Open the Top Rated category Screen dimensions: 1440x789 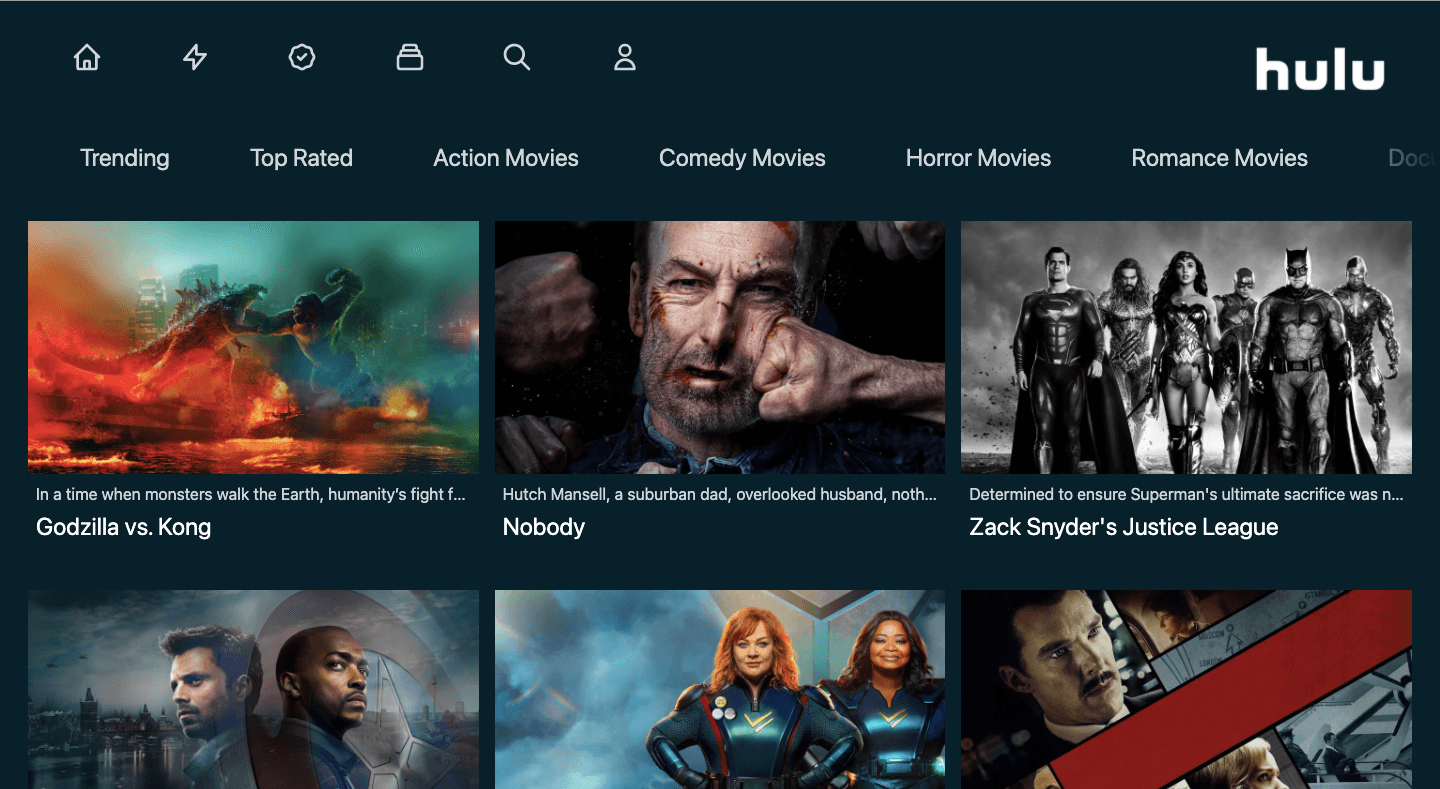click(x=301, y=157)
